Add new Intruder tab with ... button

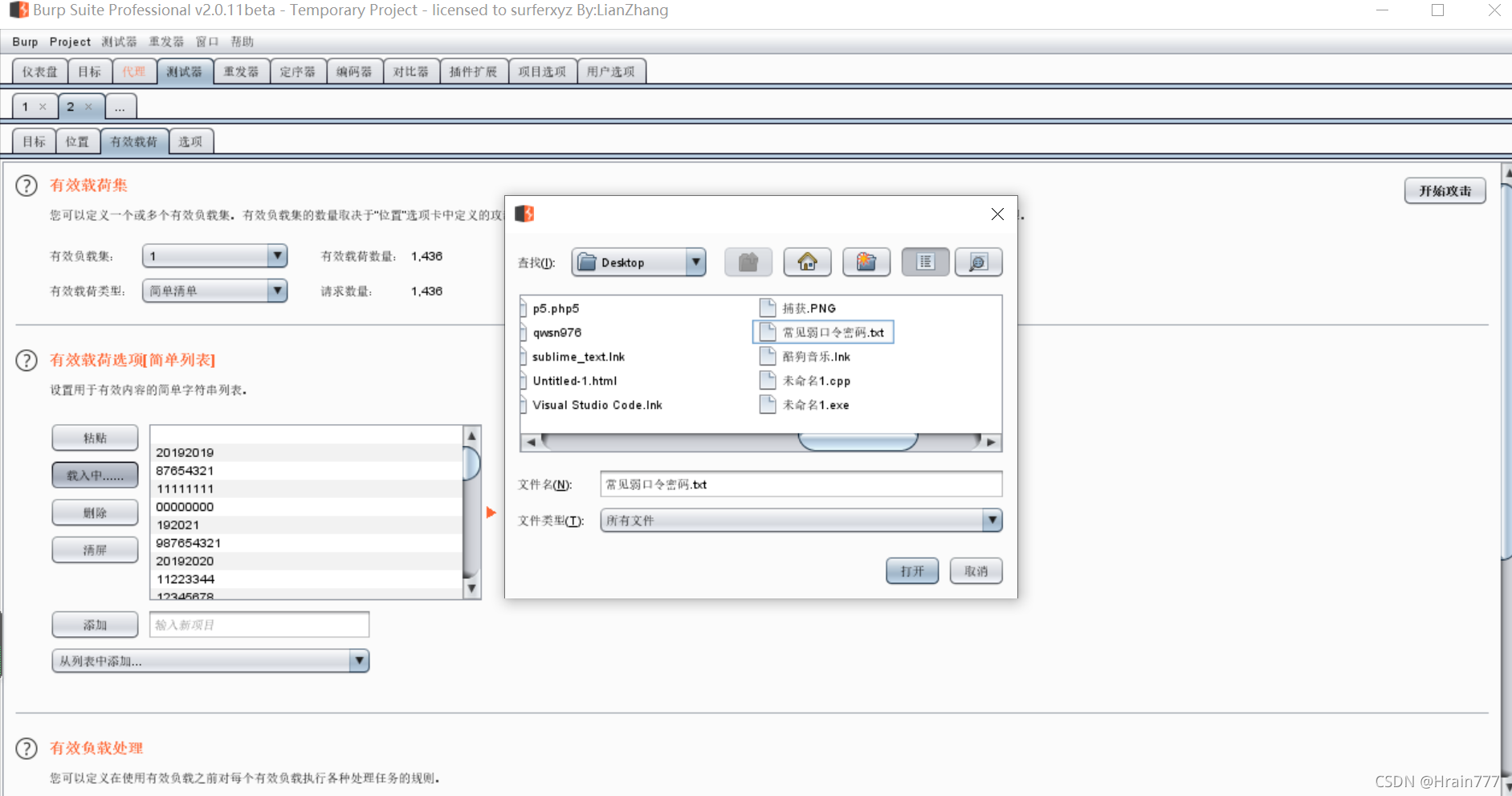120,107
